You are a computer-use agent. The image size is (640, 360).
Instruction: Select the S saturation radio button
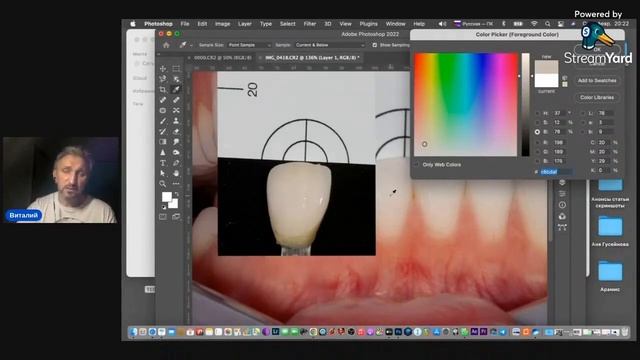537,122
